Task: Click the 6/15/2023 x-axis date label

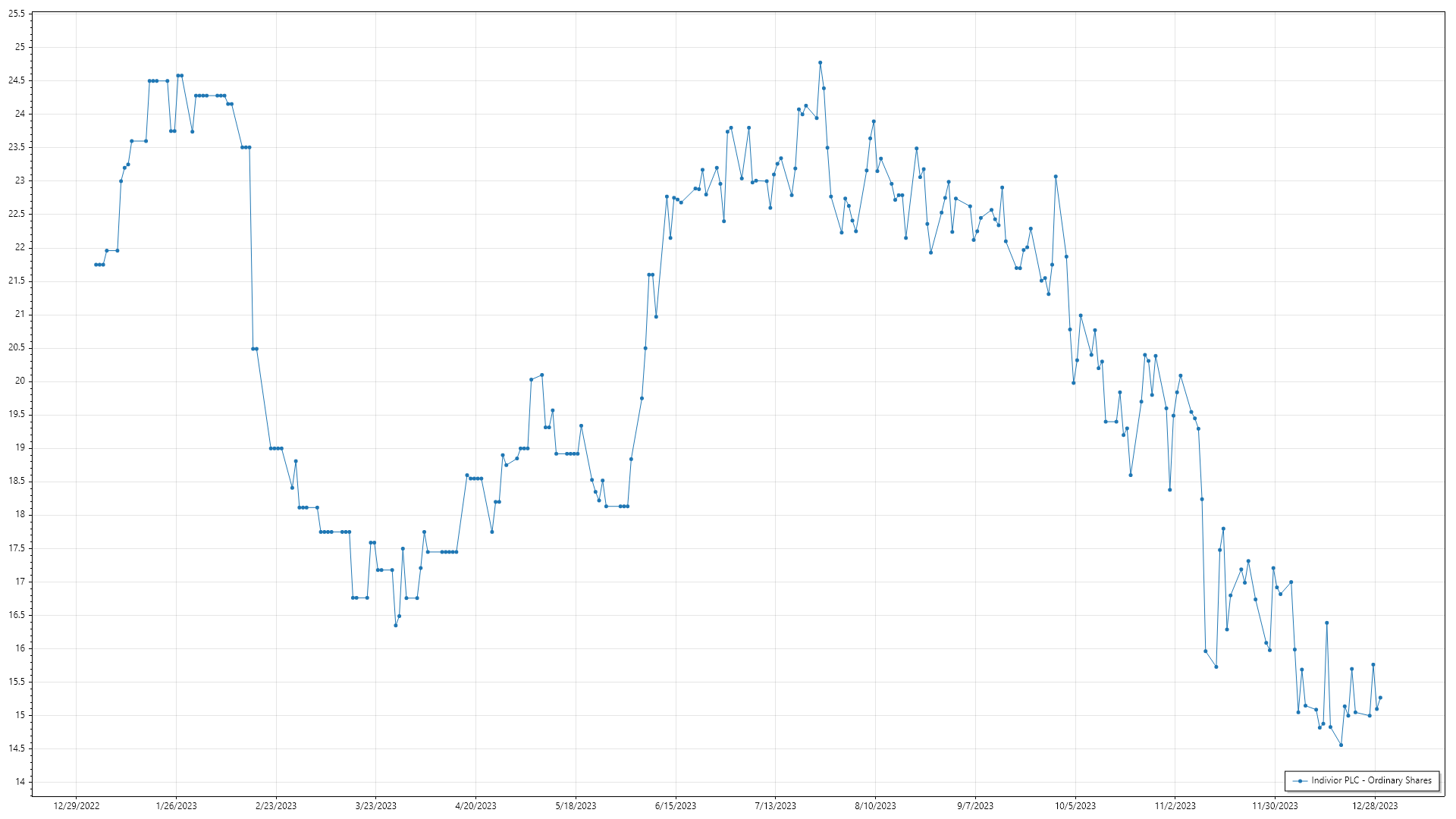Action: (676, 805)
